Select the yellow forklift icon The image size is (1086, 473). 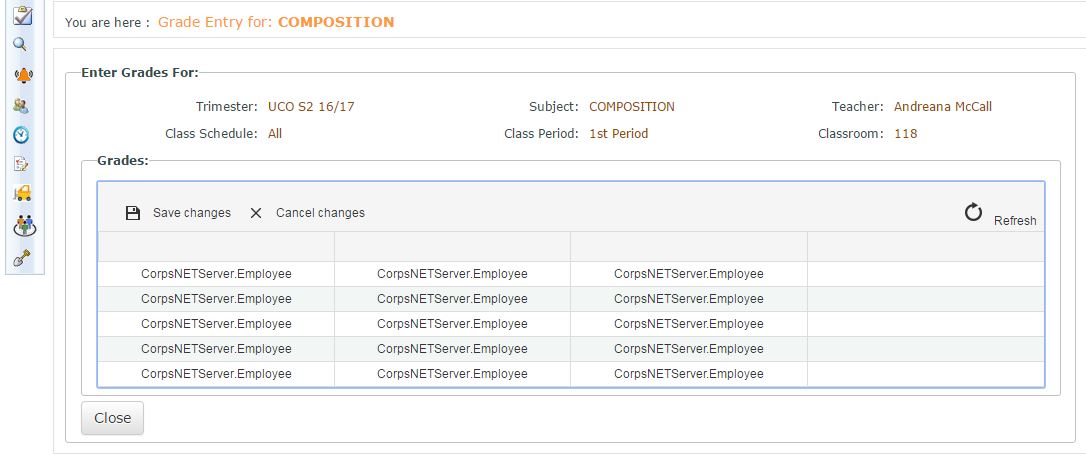[22, 194]
